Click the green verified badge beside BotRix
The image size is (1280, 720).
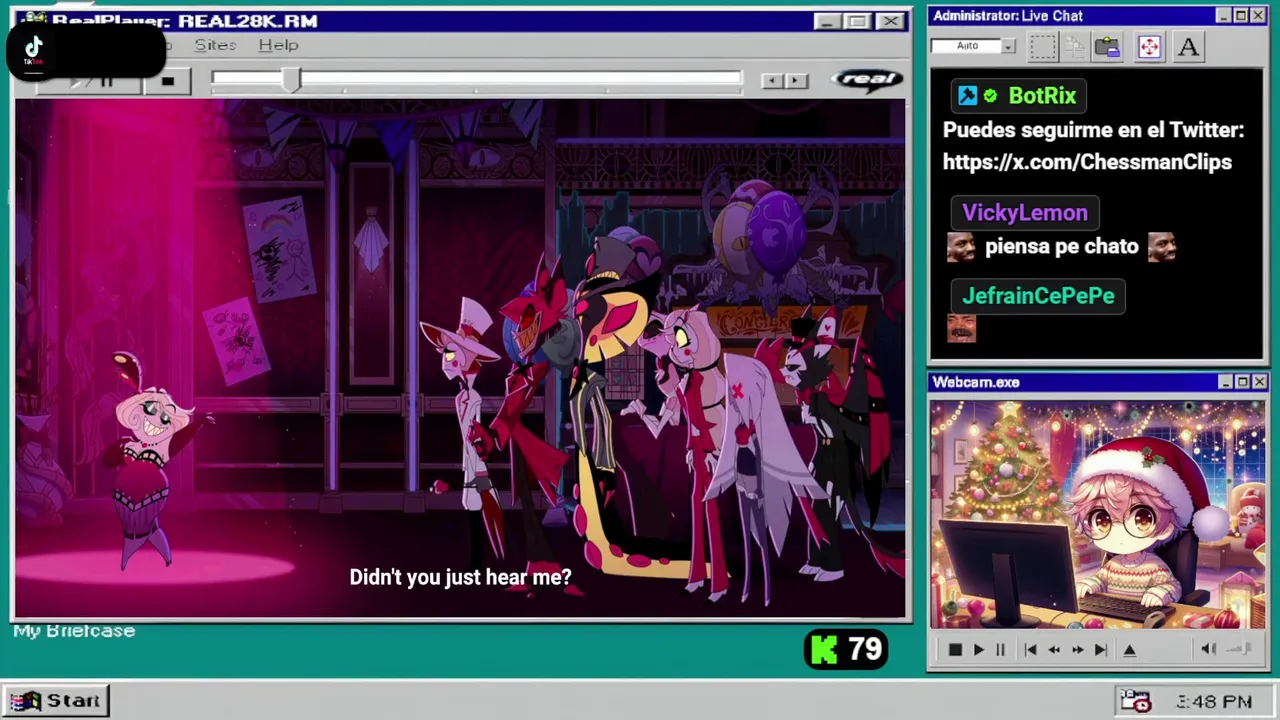[x=990, y=96]
